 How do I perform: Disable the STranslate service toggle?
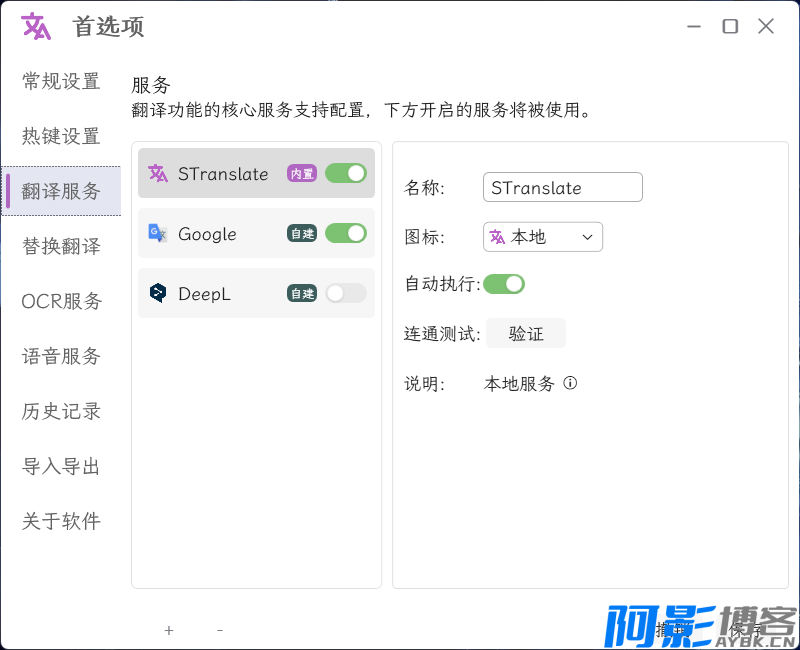tap(346, 173)
